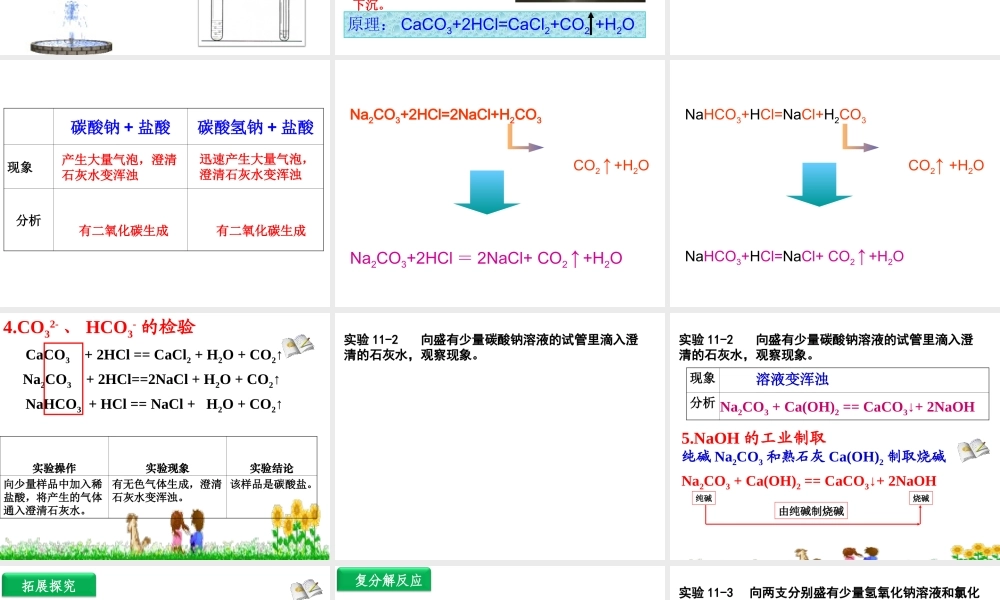Image resolution: width=1000 pixels, height=600 pixels.
Task: Click the cartoon children illustration in slide 4
Action: pos(187,529)
